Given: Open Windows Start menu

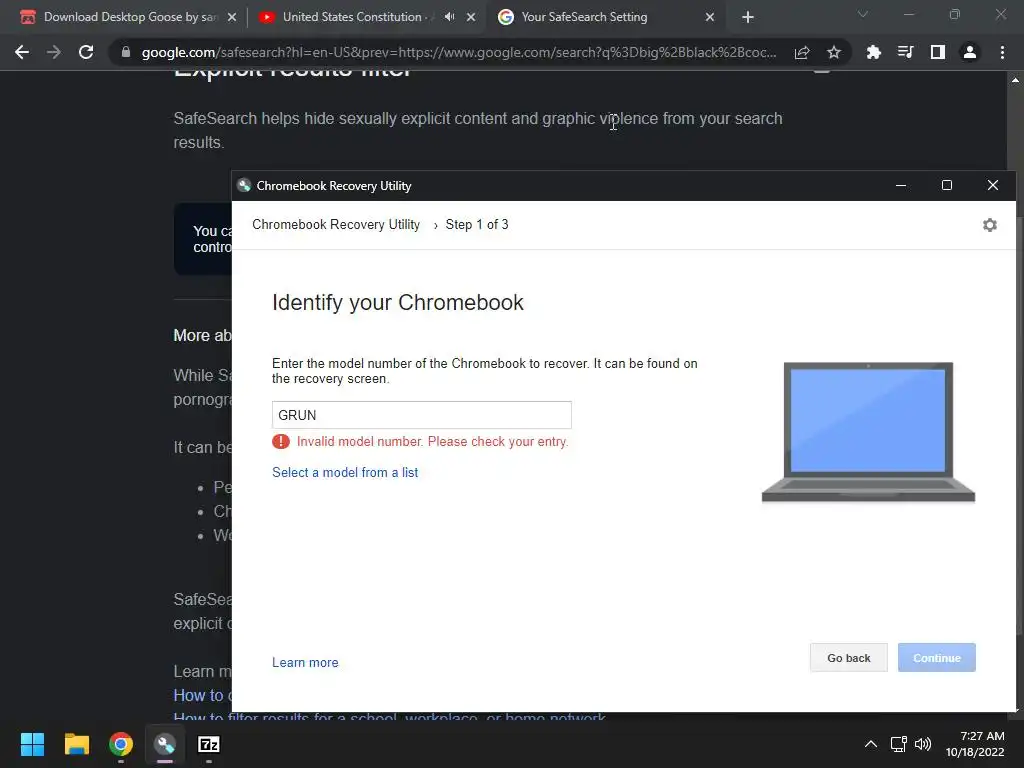Looking at the screenshot, I should pos(32,744).
